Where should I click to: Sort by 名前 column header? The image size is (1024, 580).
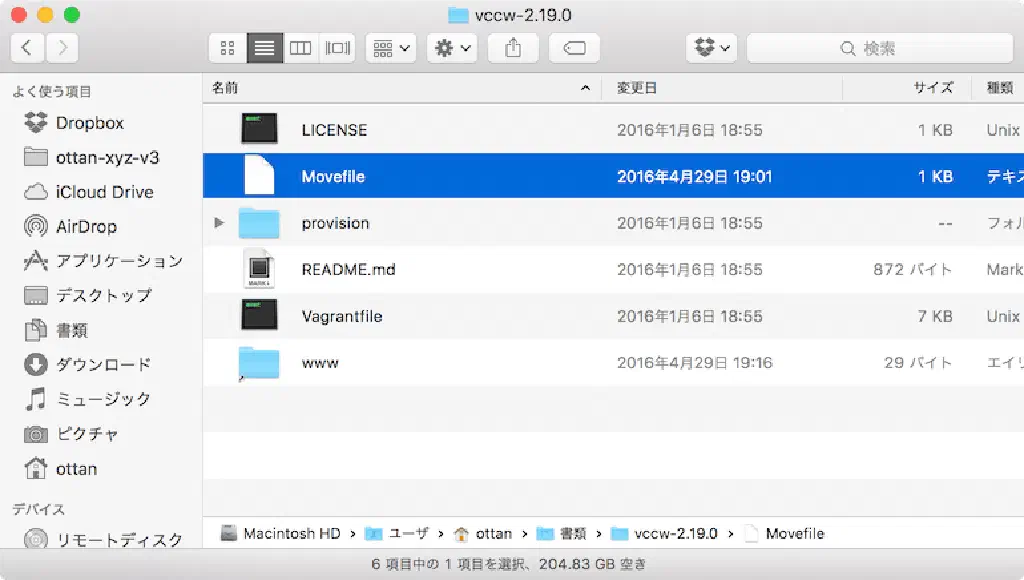tap(226, 88)
